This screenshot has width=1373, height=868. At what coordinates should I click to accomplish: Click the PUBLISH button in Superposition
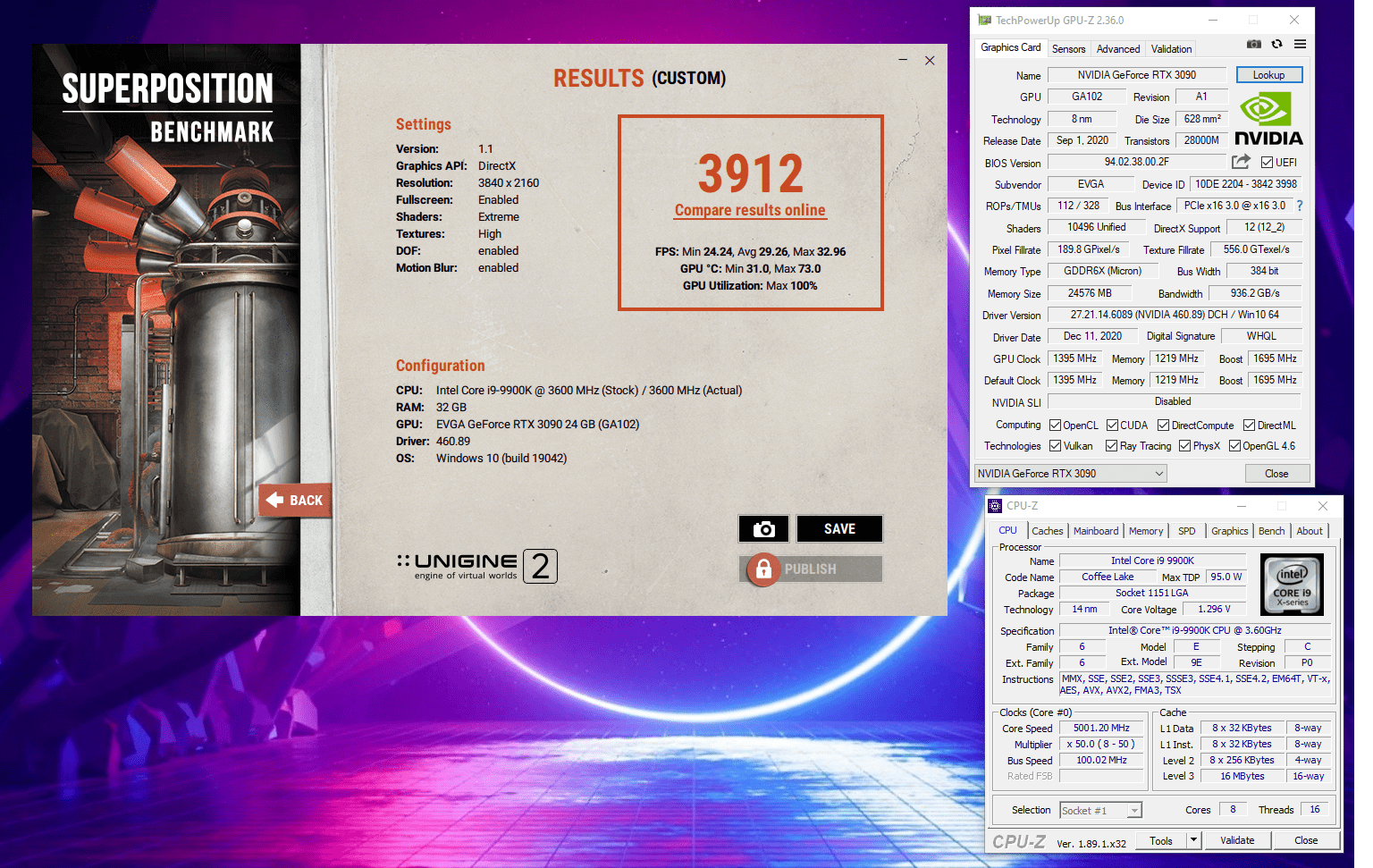811,569
